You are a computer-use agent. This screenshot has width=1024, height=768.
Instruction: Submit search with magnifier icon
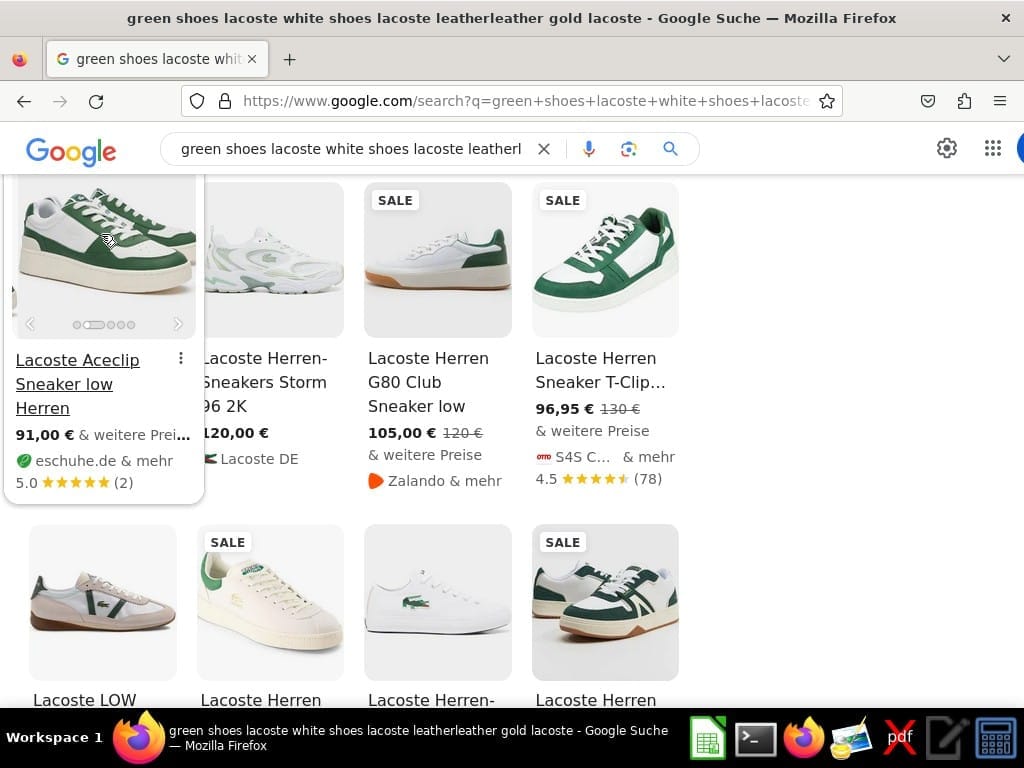(670, 149)
